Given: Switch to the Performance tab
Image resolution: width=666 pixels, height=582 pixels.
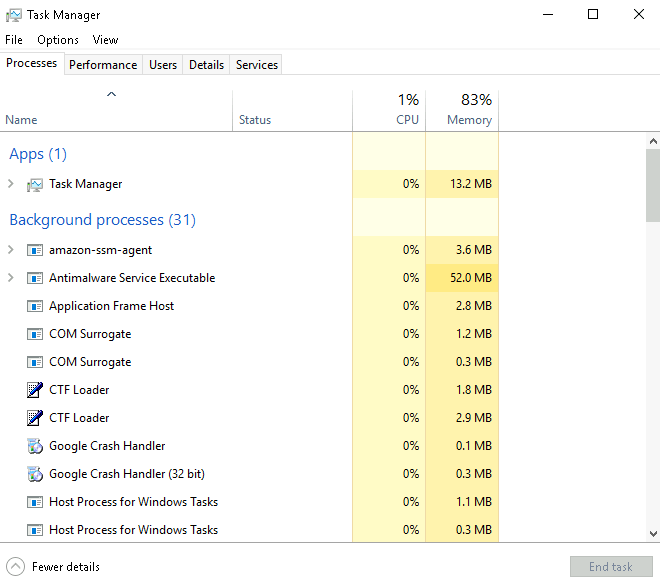Looking at the screenshot, I should (103, 65).
